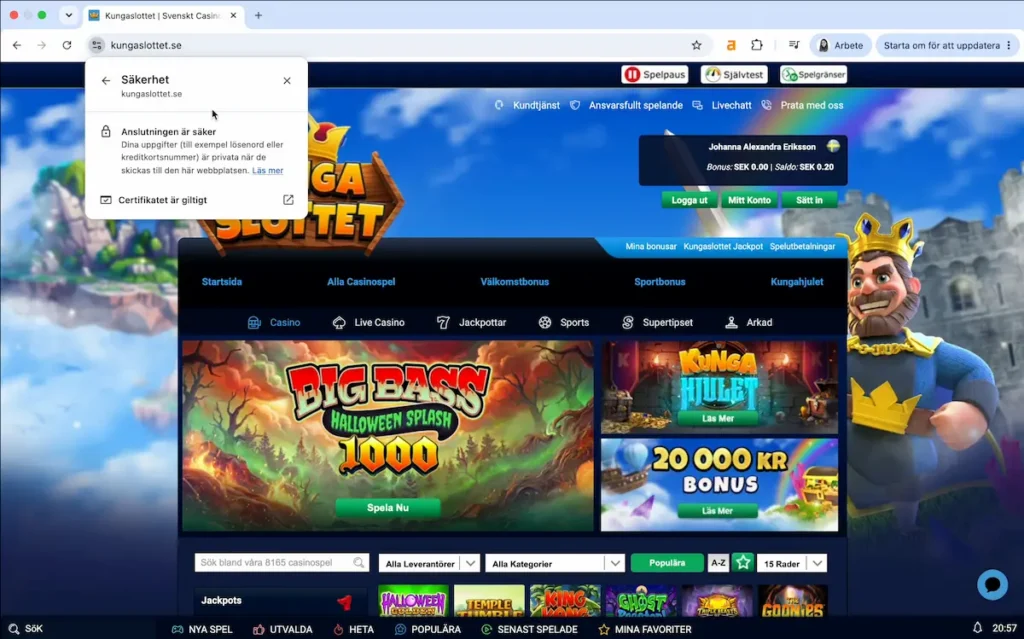Image resolution: width=1024 pixels, height=639 pixels.
Task: Sort games alphabetically with A-Z
Action: [x=718, y=563]
